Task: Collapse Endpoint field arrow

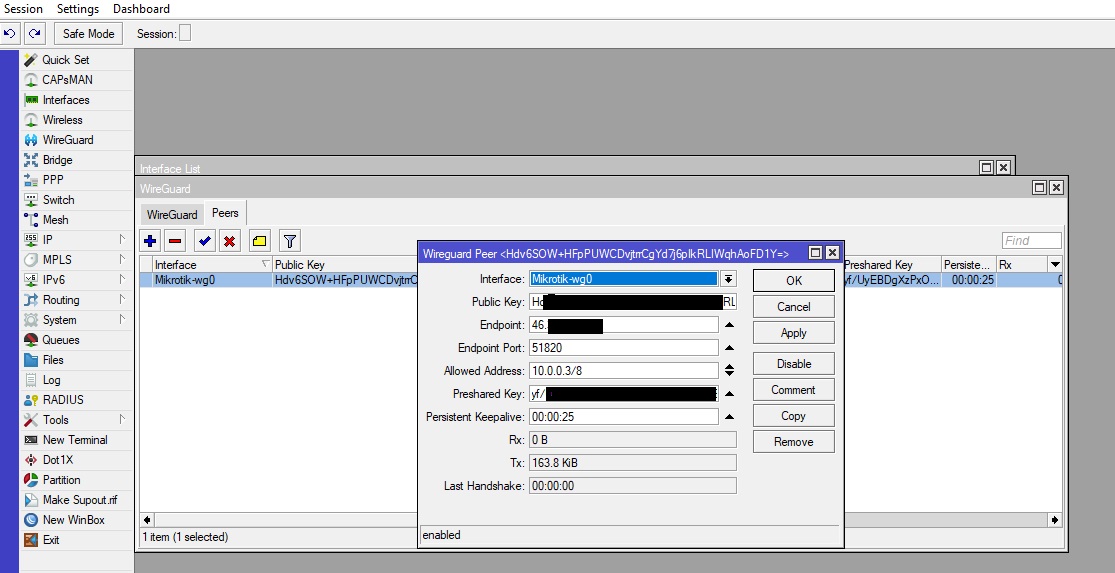Action: click(729, 325)
